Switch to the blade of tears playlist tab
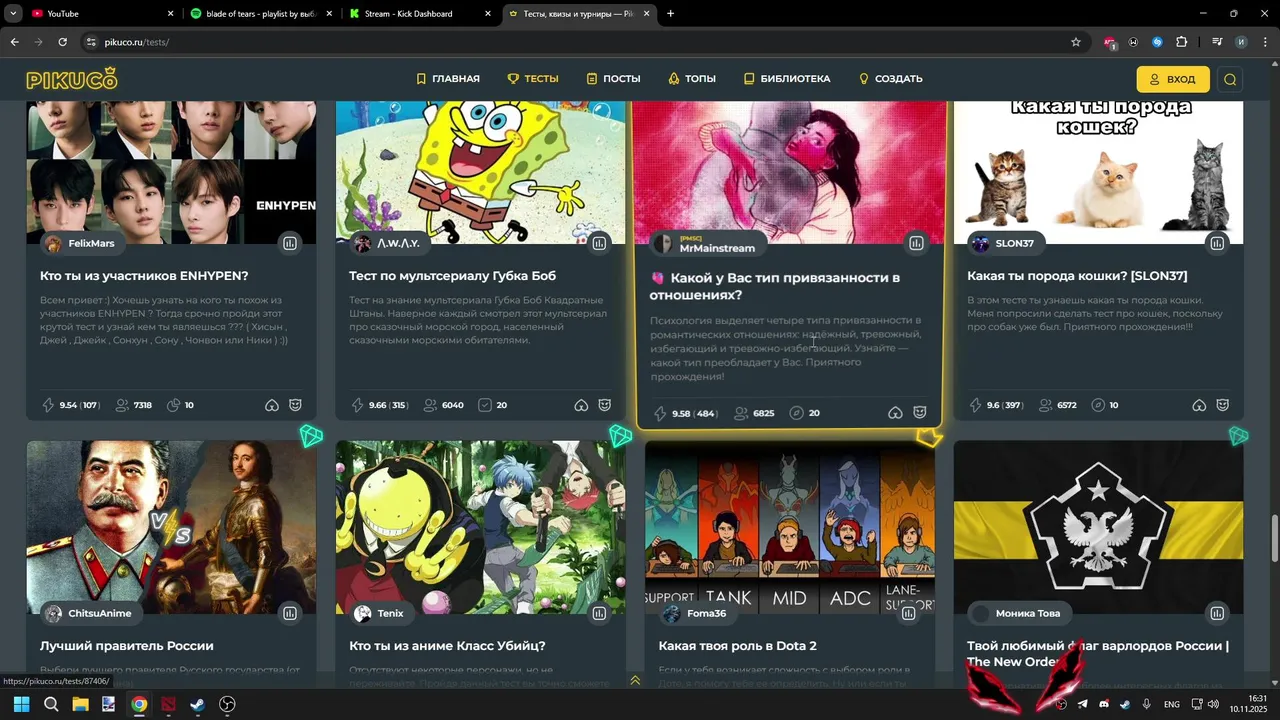 [x=260, y=14]
